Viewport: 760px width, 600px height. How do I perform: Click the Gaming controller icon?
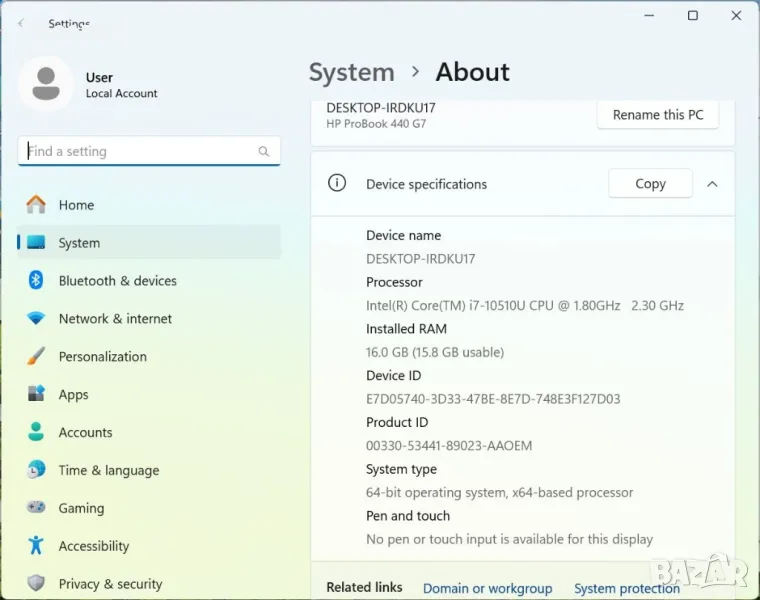(36, 508)
